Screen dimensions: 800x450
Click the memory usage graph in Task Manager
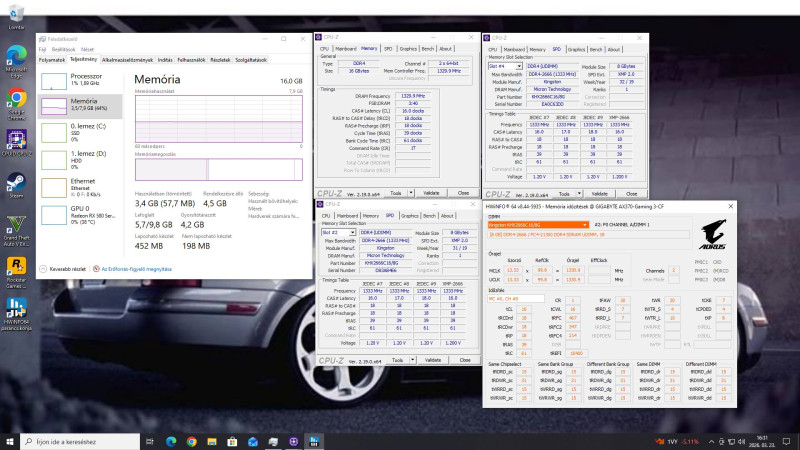coord(219,118)
